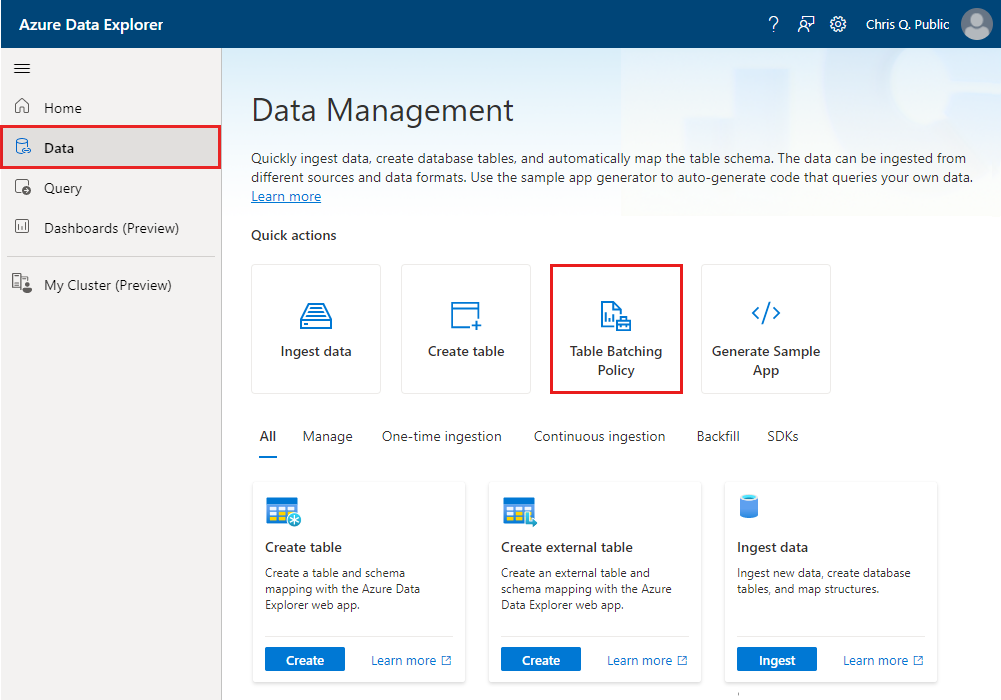Switch to One-time ingestion tab

442,436
